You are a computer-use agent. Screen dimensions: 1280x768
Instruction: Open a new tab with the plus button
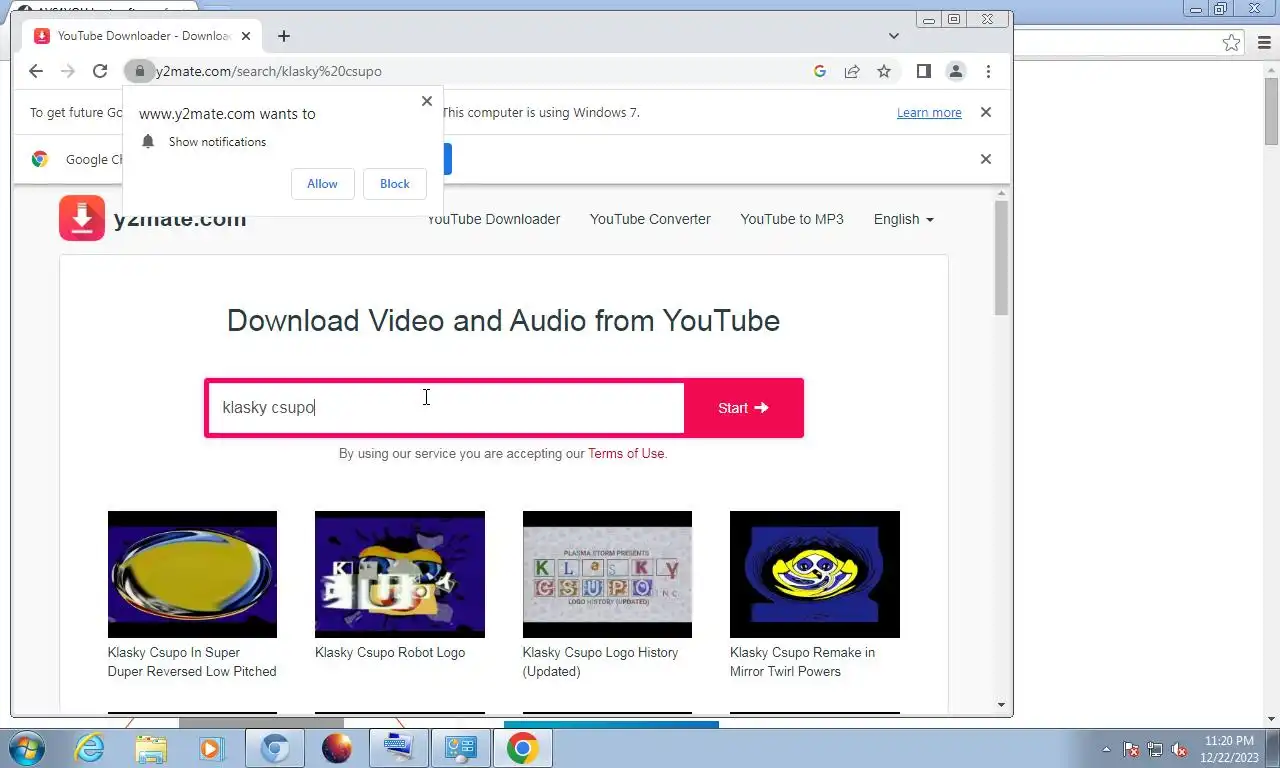pyautogui.click(x=284, y=36)
